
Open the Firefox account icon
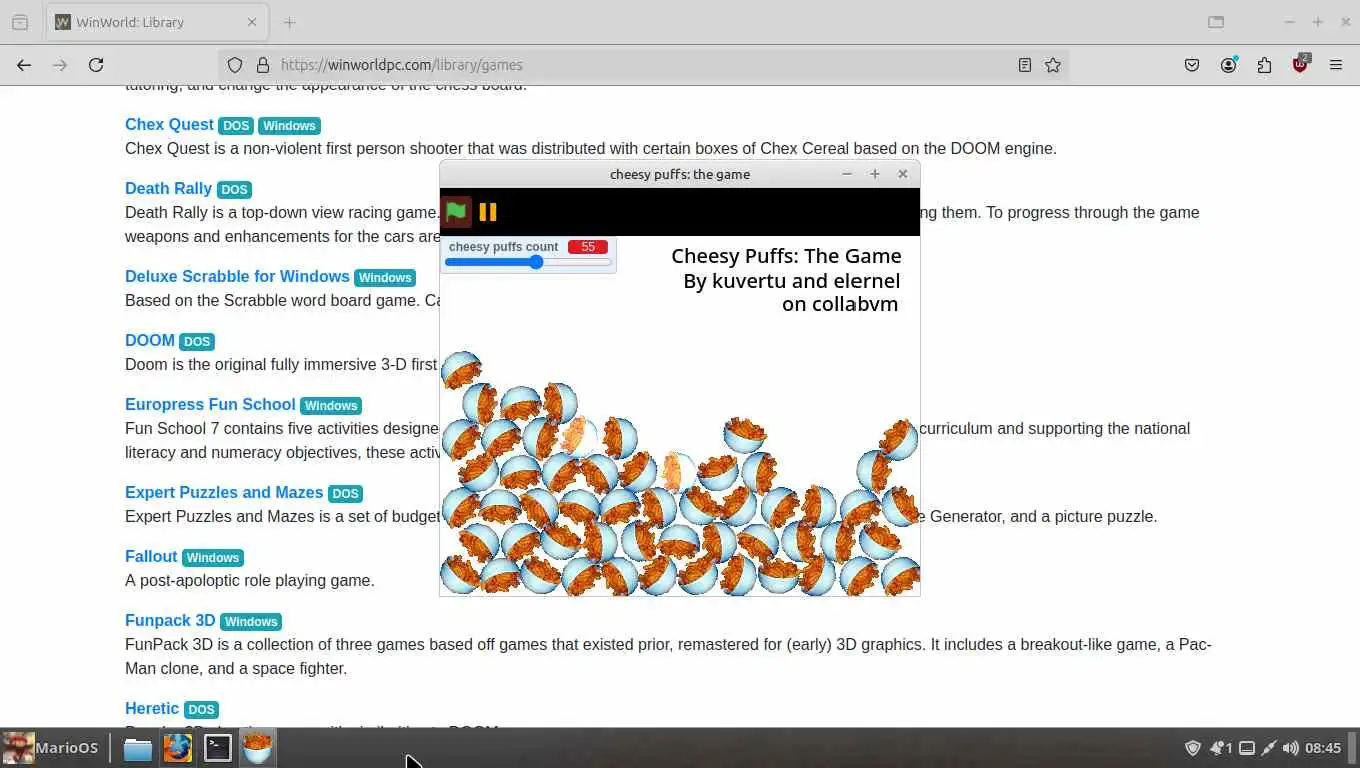point(1228,65)
